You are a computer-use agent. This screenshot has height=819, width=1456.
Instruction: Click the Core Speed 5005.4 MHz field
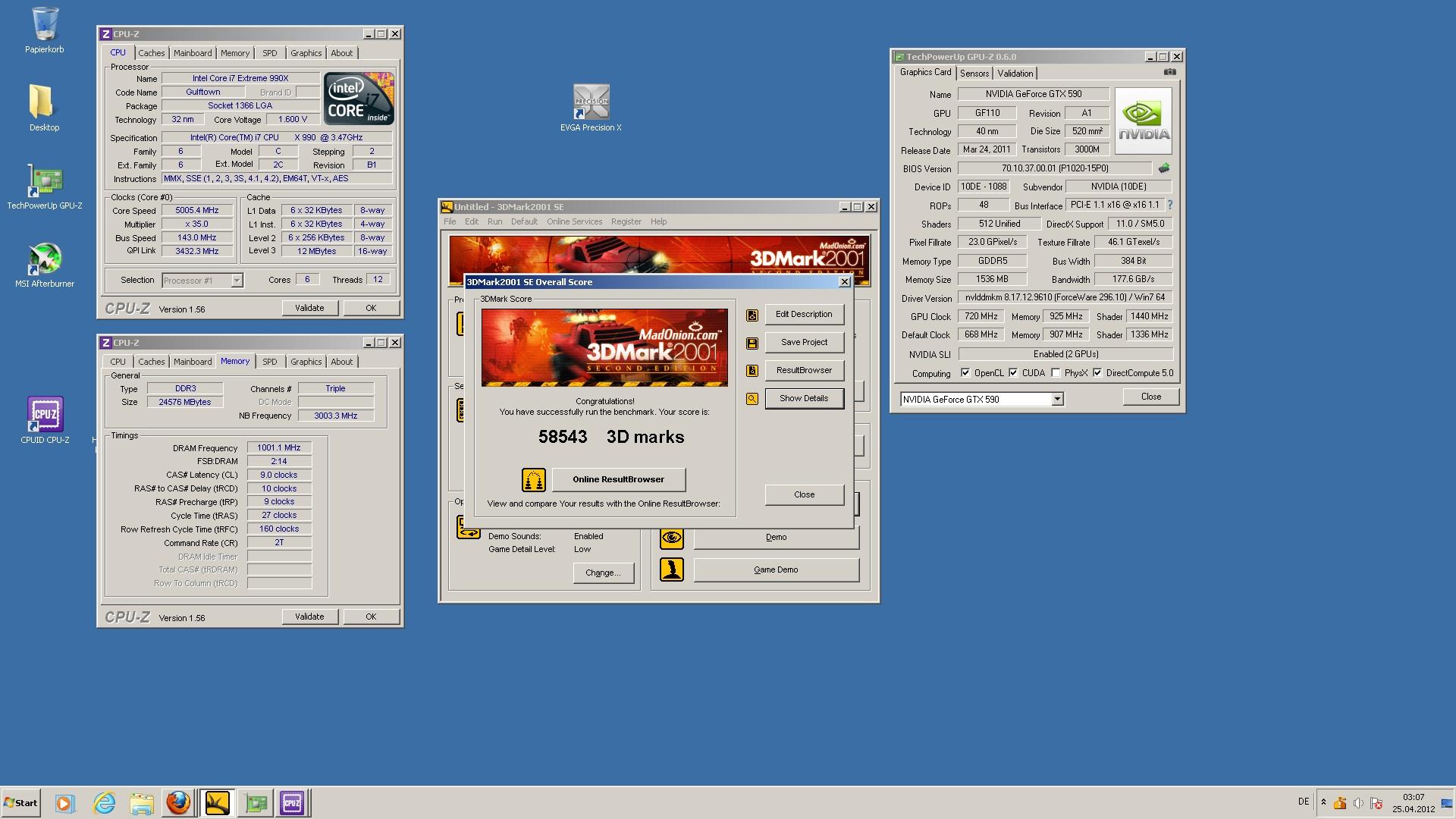point(196,211)
